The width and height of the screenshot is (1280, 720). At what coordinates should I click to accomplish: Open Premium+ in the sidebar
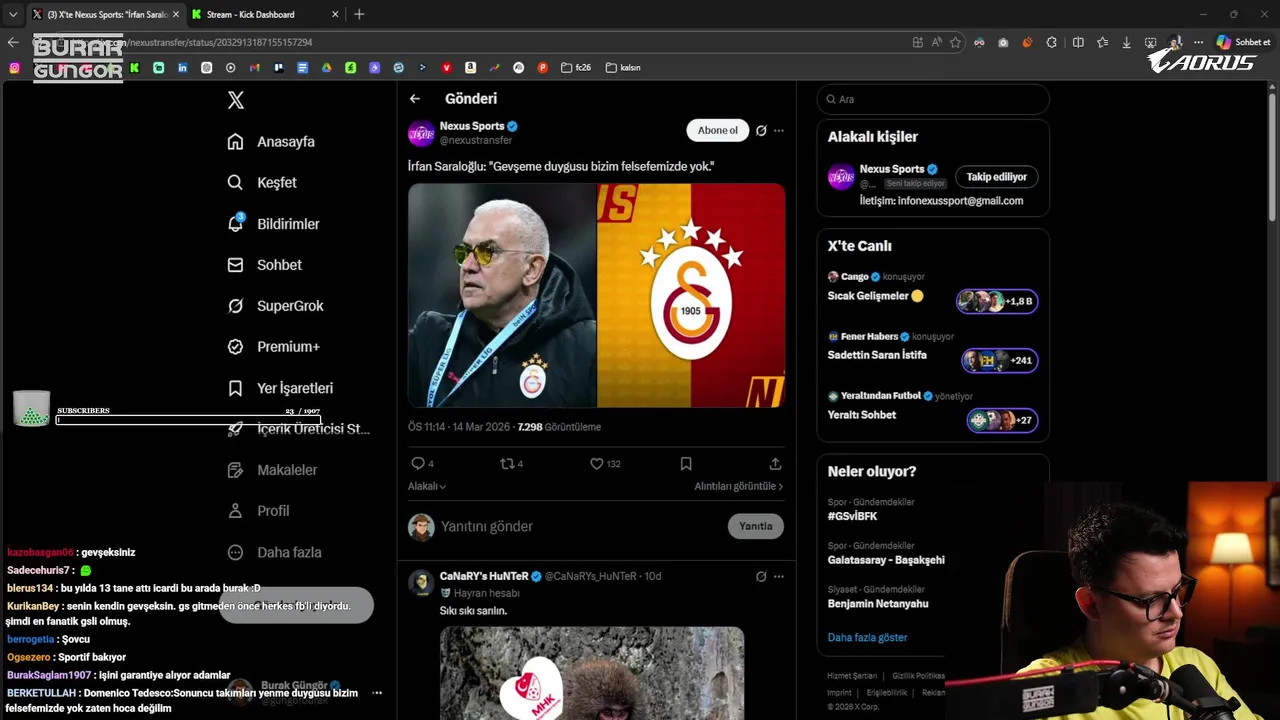[273, 347]
